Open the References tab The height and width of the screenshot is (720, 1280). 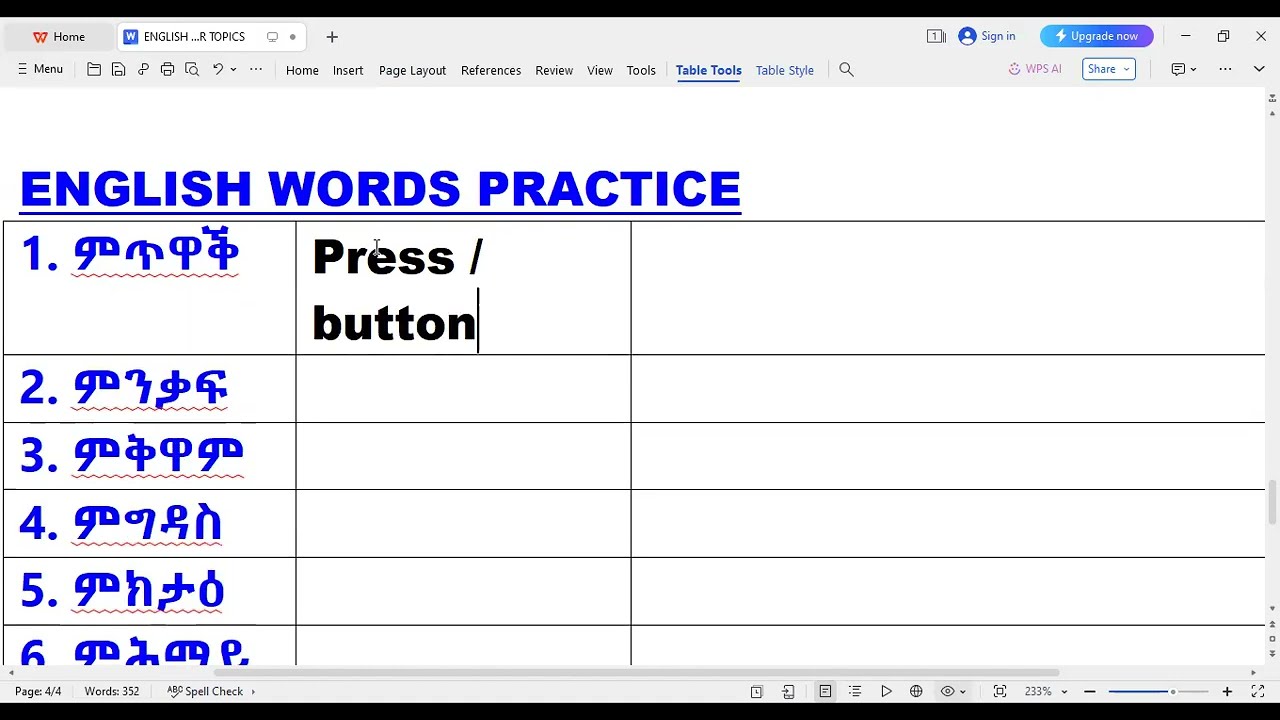tap(491, 70)
